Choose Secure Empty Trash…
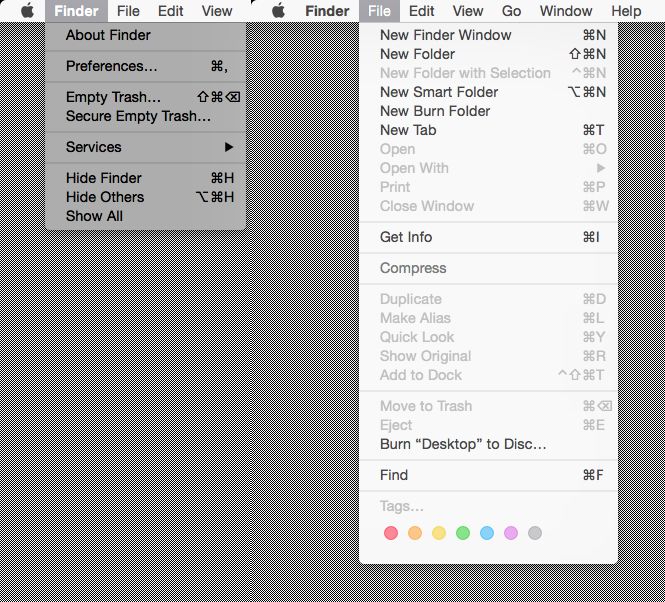This screenshot has width=665, height=602. click(x=138, y=116)
